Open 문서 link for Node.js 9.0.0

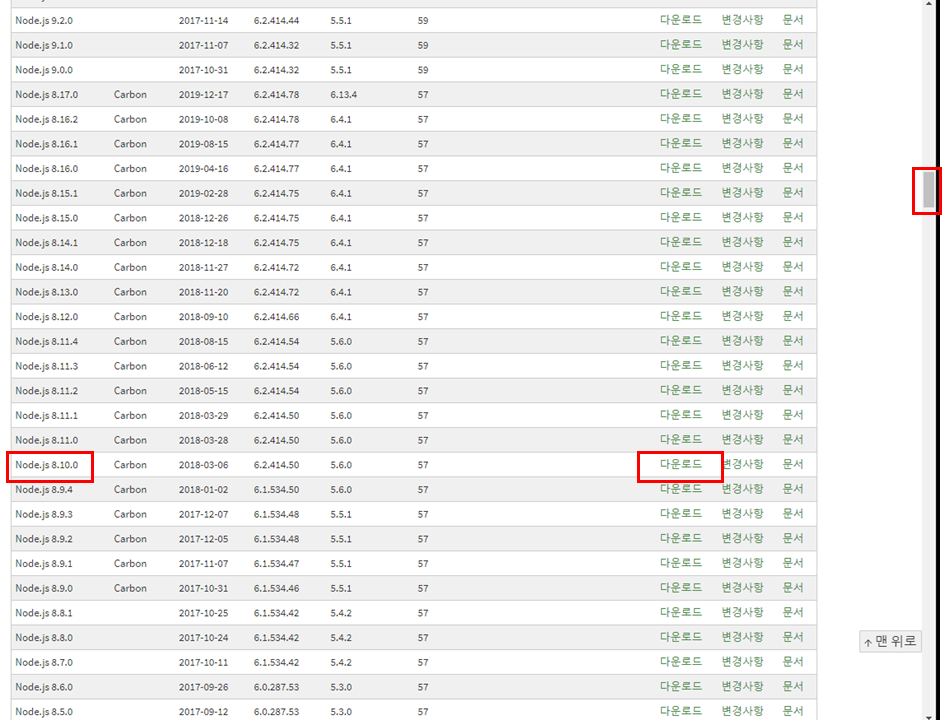tap(793, 69)
